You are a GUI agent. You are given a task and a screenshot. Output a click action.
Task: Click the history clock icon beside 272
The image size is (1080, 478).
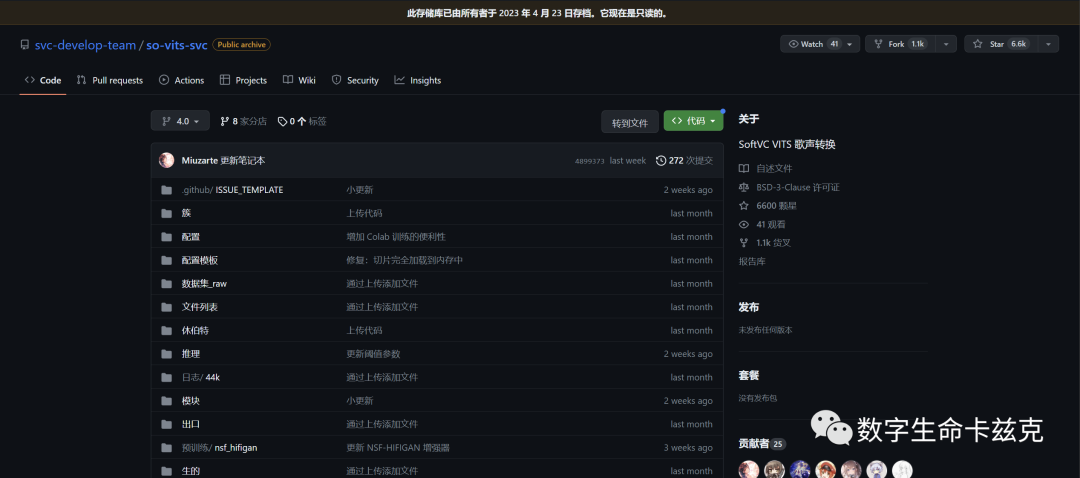coord(661,160)
